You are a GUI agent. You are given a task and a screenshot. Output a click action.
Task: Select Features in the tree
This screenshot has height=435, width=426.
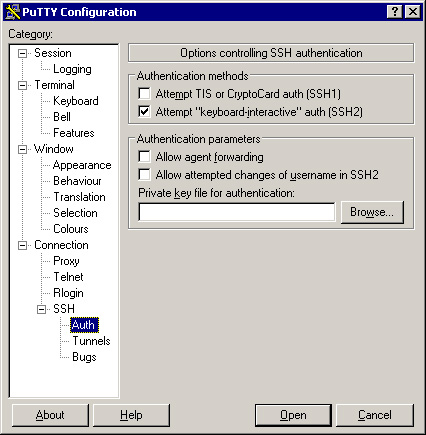pos(74,133)
